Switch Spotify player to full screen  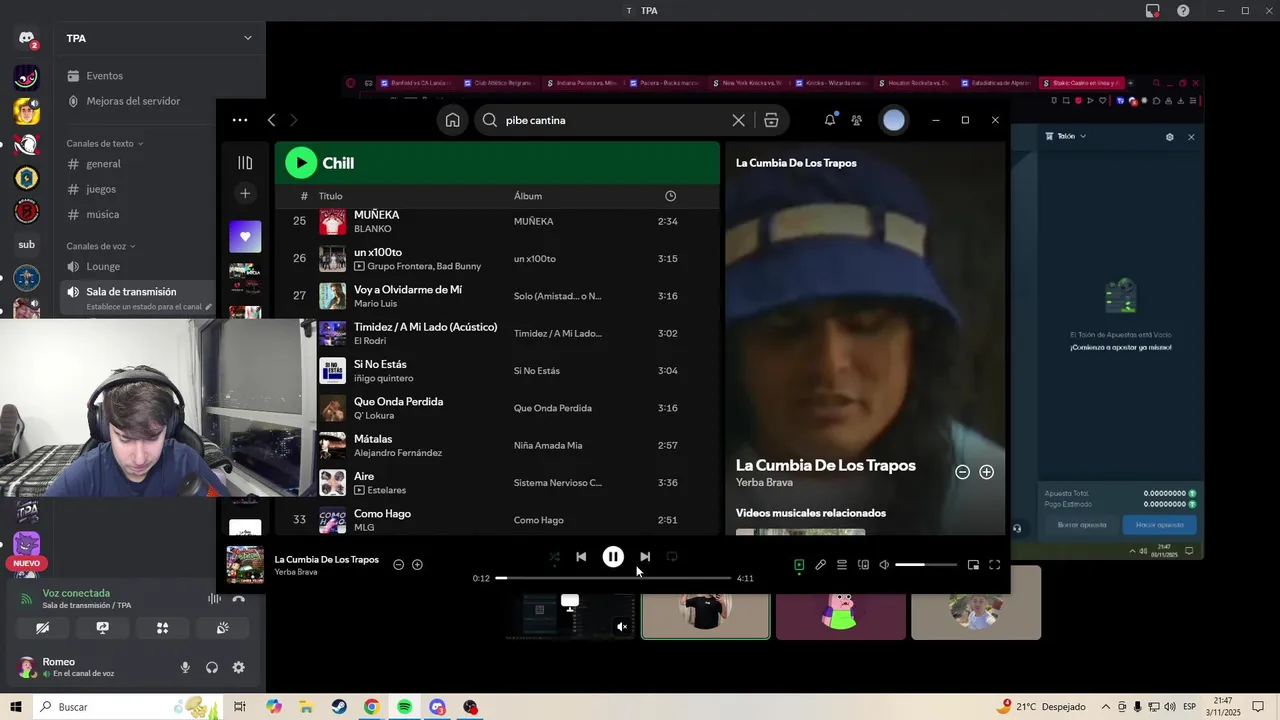point(995,565)
